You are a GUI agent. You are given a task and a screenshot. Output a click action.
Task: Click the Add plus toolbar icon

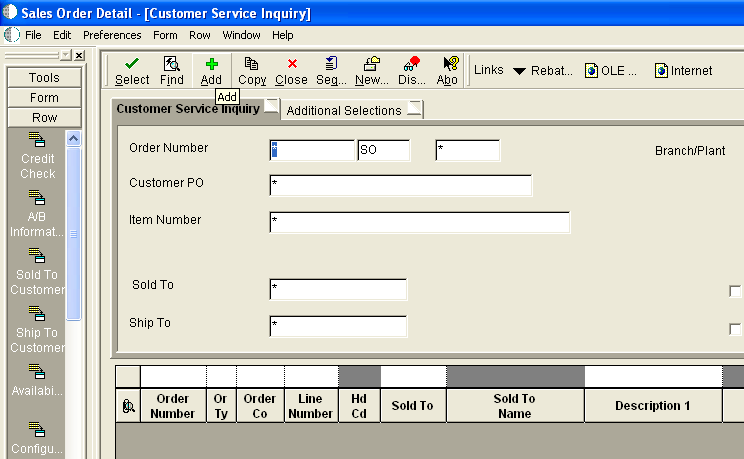pos(212,64)
